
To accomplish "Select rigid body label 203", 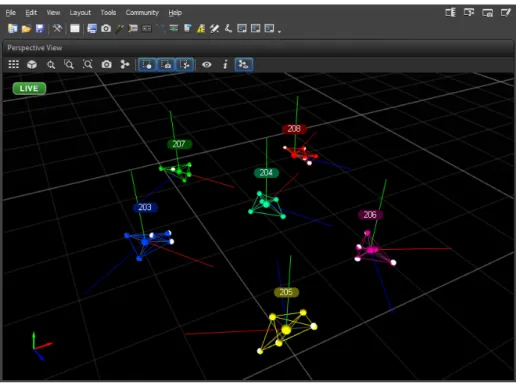I will (x=145, y=207).
